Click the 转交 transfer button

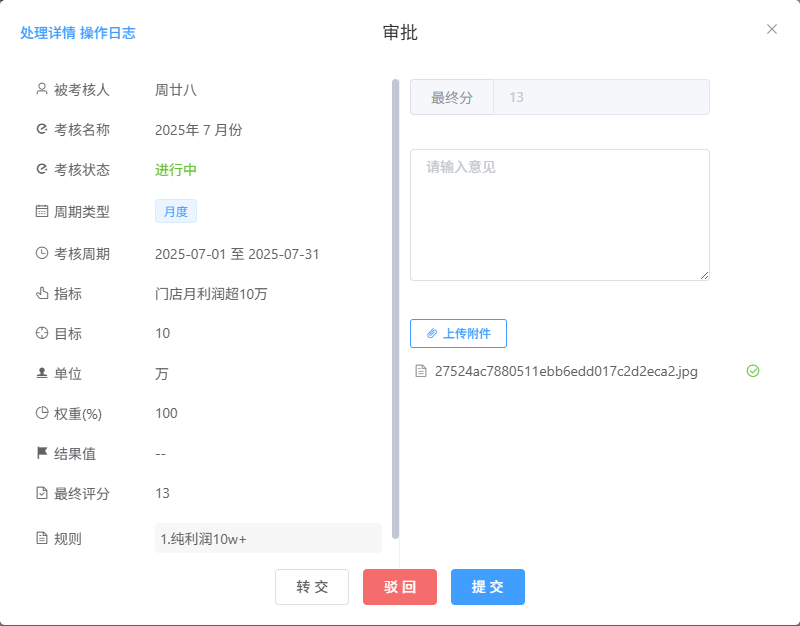pos(312,587)
